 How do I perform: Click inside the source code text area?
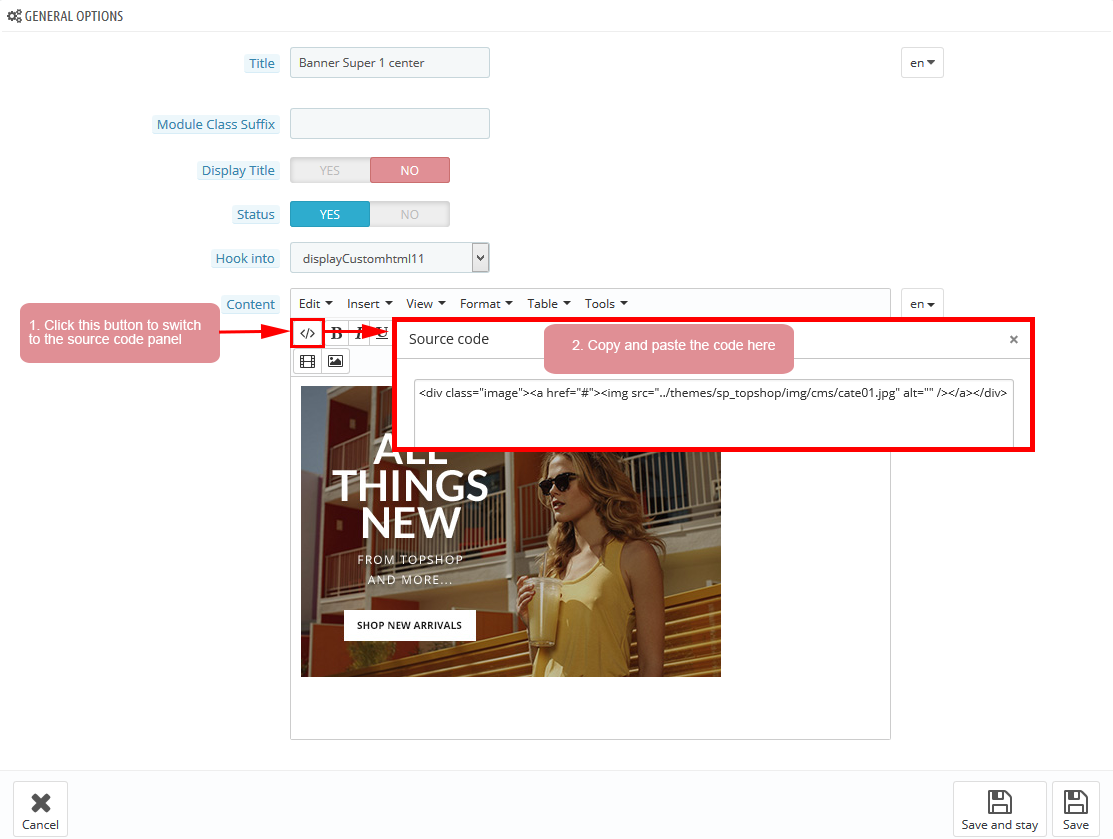pos(713,413)
